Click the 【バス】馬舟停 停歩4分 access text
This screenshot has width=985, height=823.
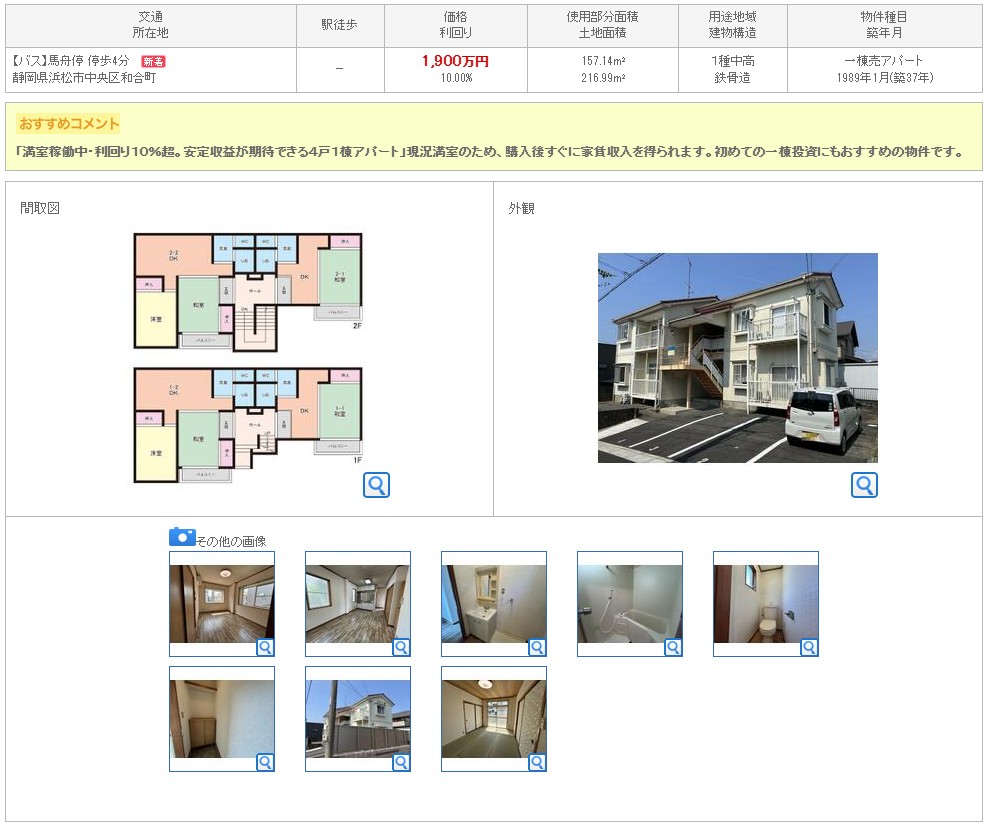coord(71,61)
